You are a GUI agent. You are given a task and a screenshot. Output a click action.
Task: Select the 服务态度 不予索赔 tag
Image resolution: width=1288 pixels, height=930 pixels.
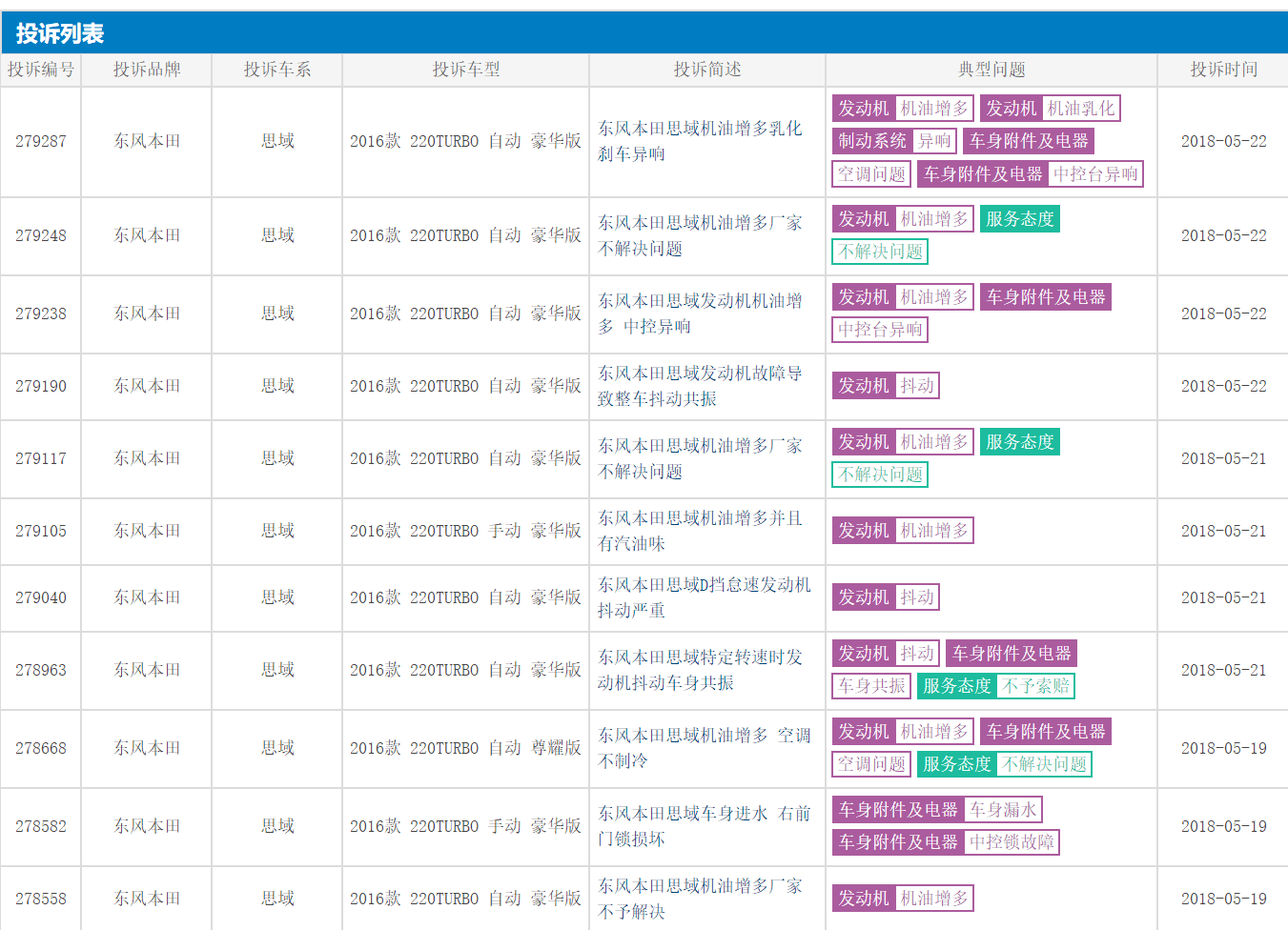pyautogui.click(x=996, y=686)
